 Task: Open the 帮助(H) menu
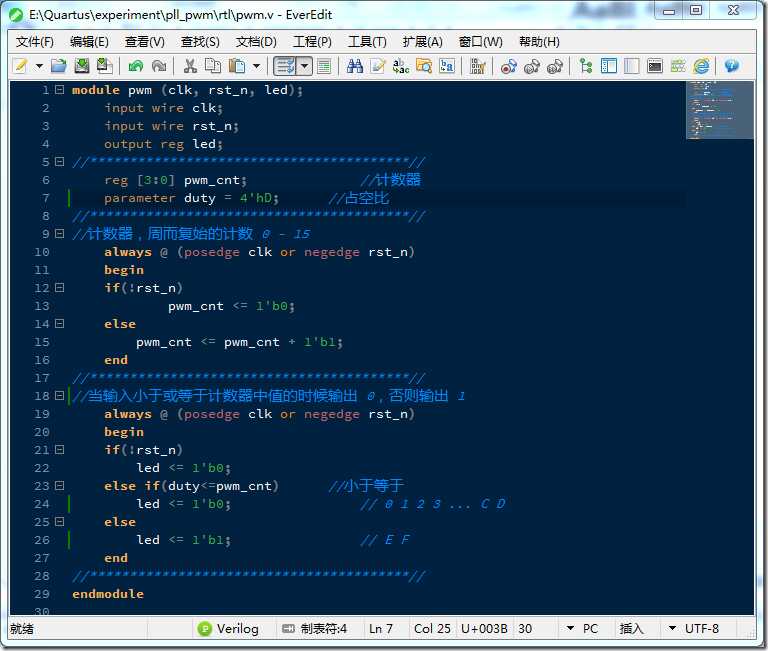[539, 42]
